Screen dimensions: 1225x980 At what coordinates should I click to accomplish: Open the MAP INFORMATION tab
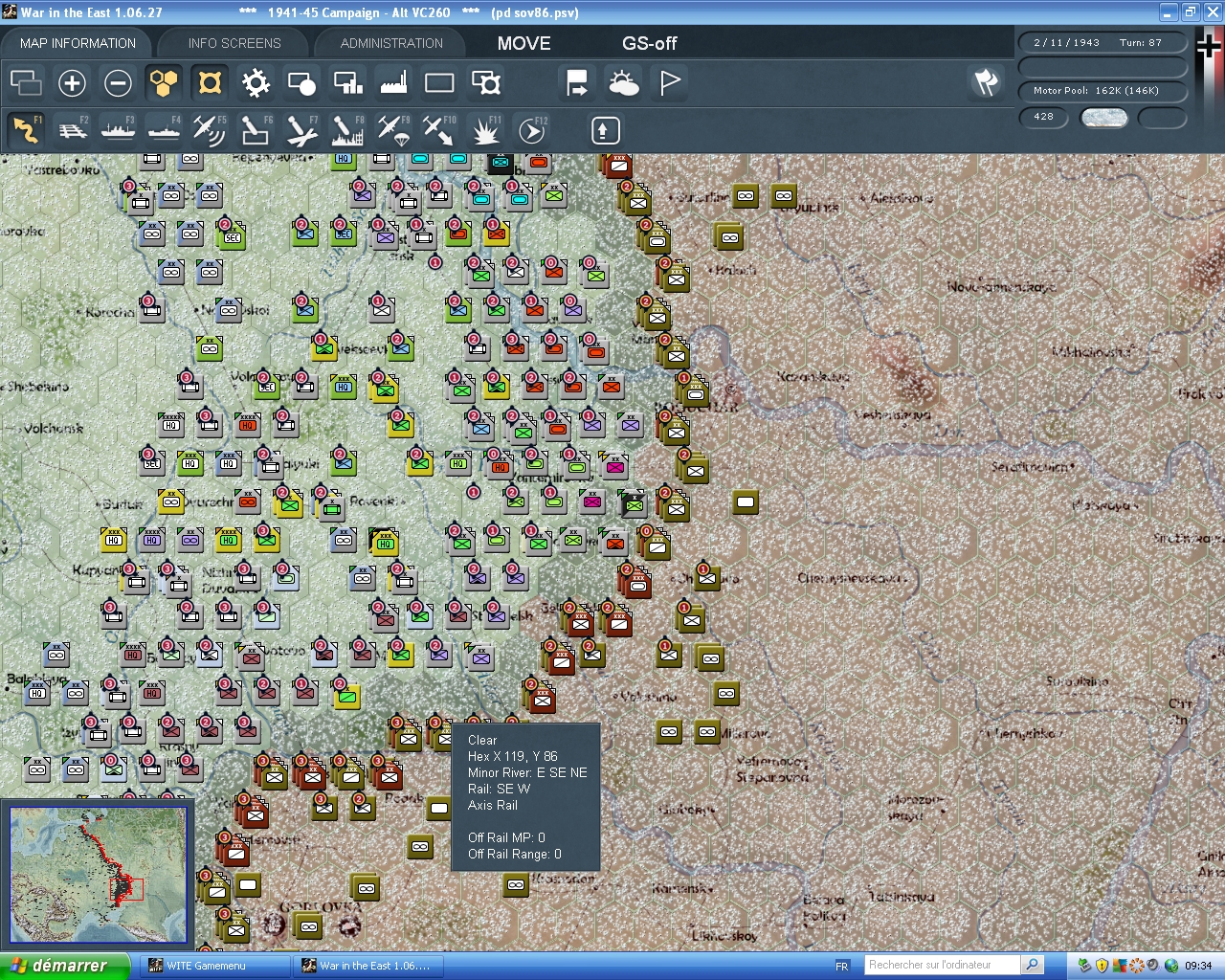pyautogui.click(x=78, y=43)
